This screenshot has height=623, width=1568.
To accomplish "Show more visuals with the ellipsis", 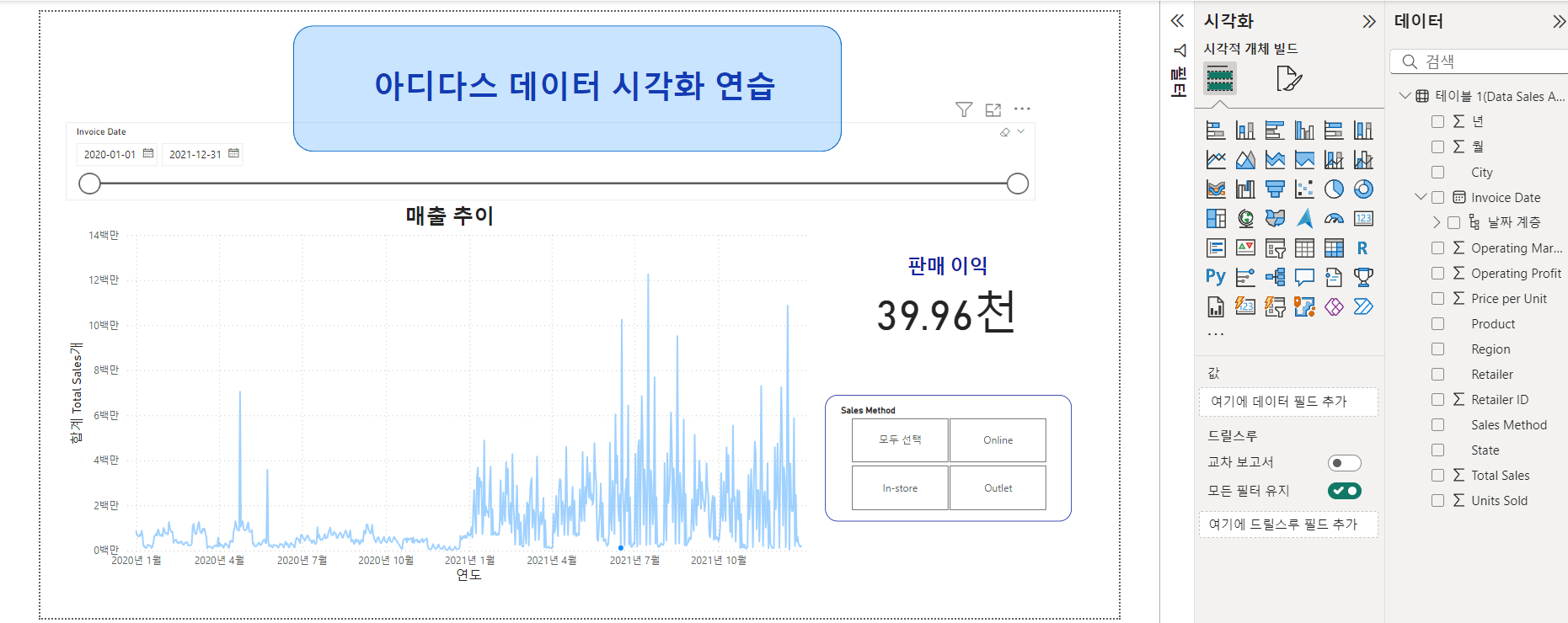I will point(1216,334).
